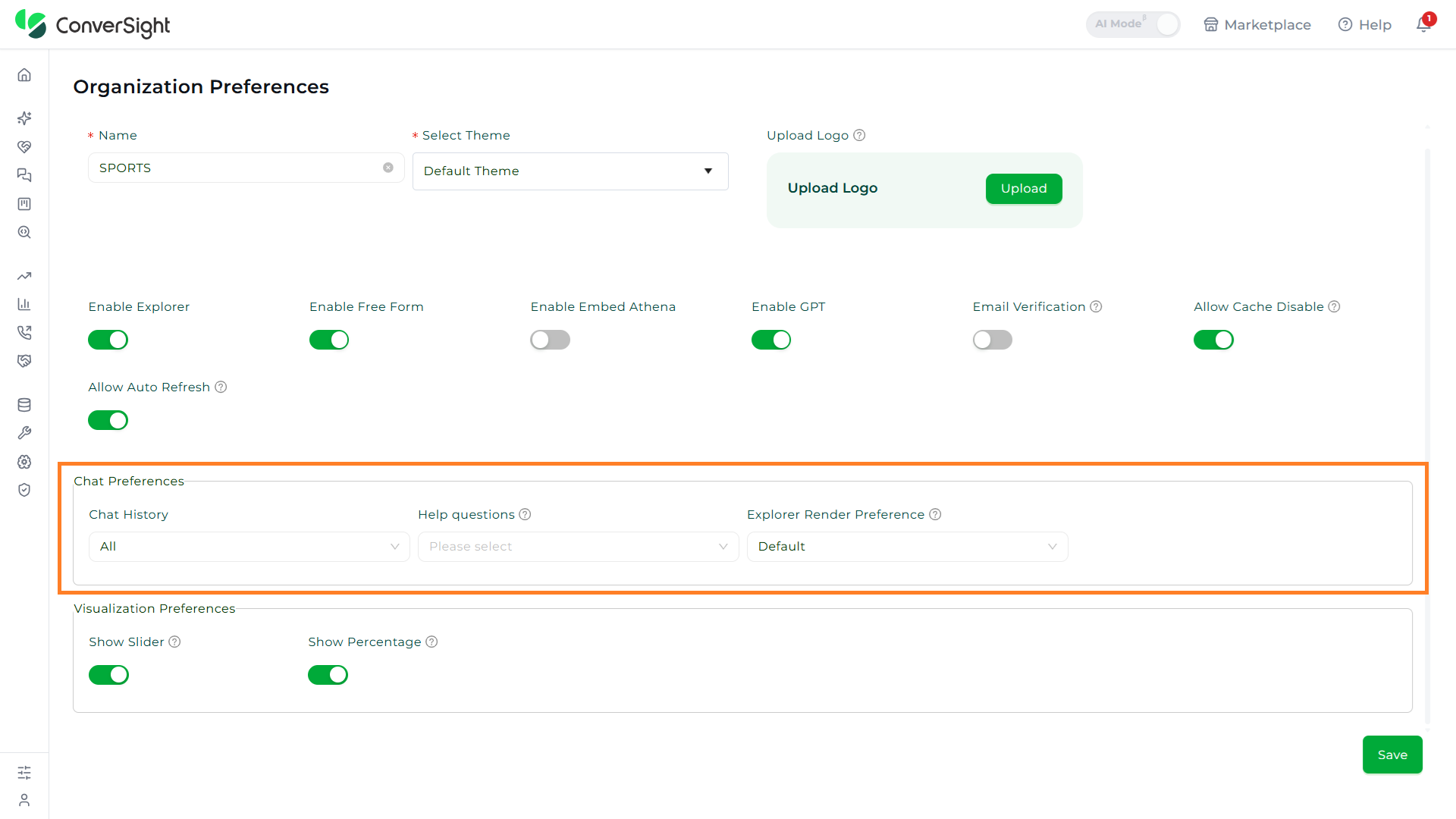Open the handshake icon in sidebar
Viewport: 1456px width, 819px height.
24,361
